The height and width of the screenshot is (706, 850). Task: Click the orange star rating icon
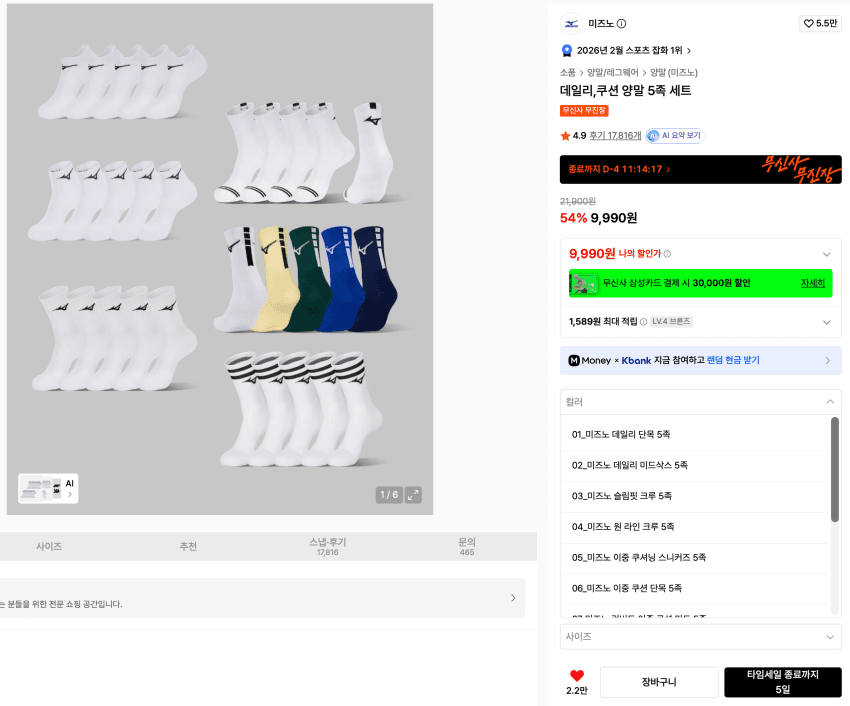[565, 136]
